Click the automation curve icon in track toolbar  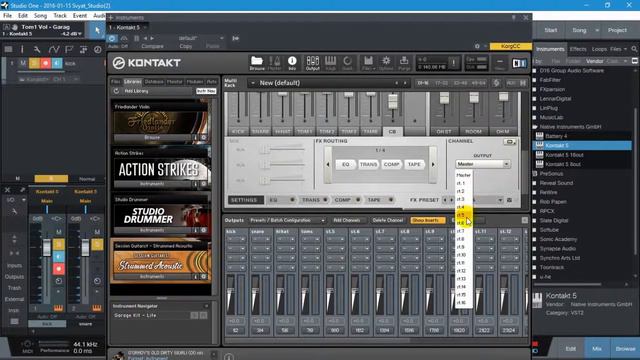pos(53,49)
